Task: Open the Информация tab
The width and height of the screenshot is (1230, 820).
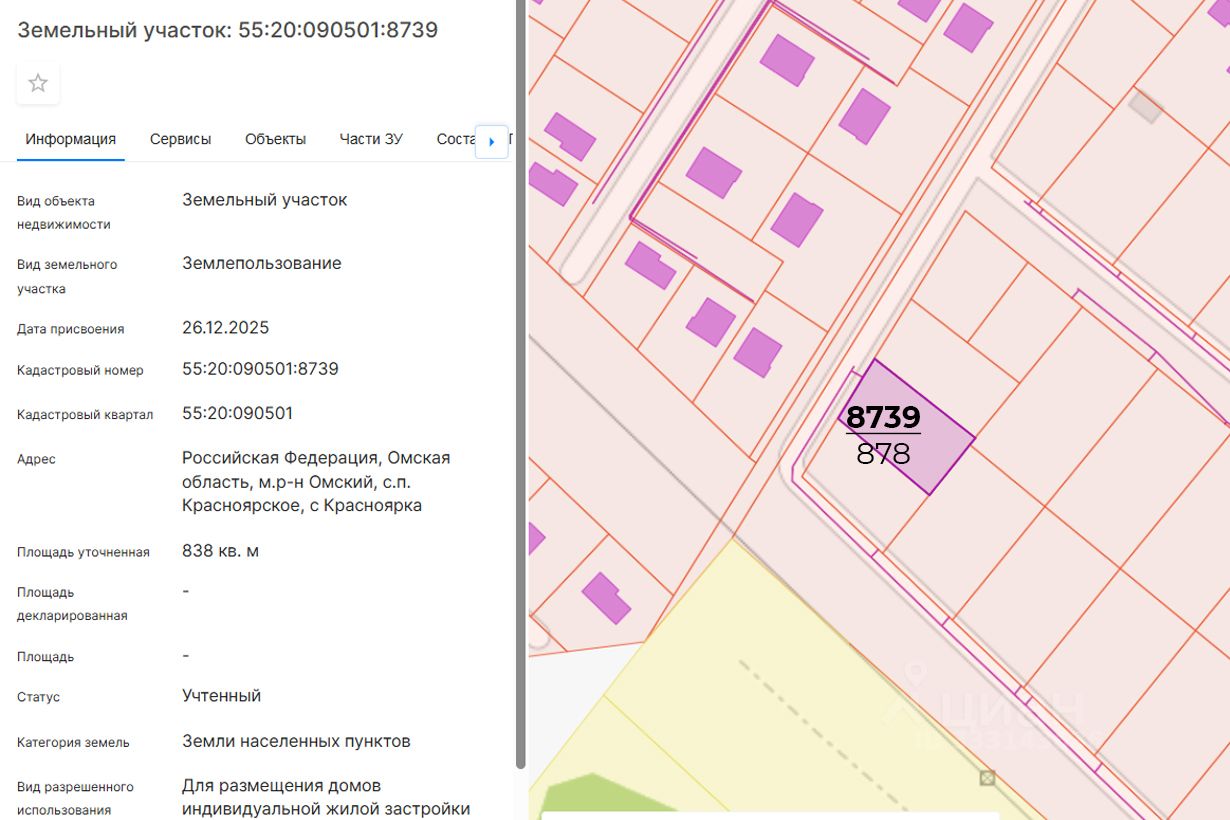Action: tap(71, 139)
